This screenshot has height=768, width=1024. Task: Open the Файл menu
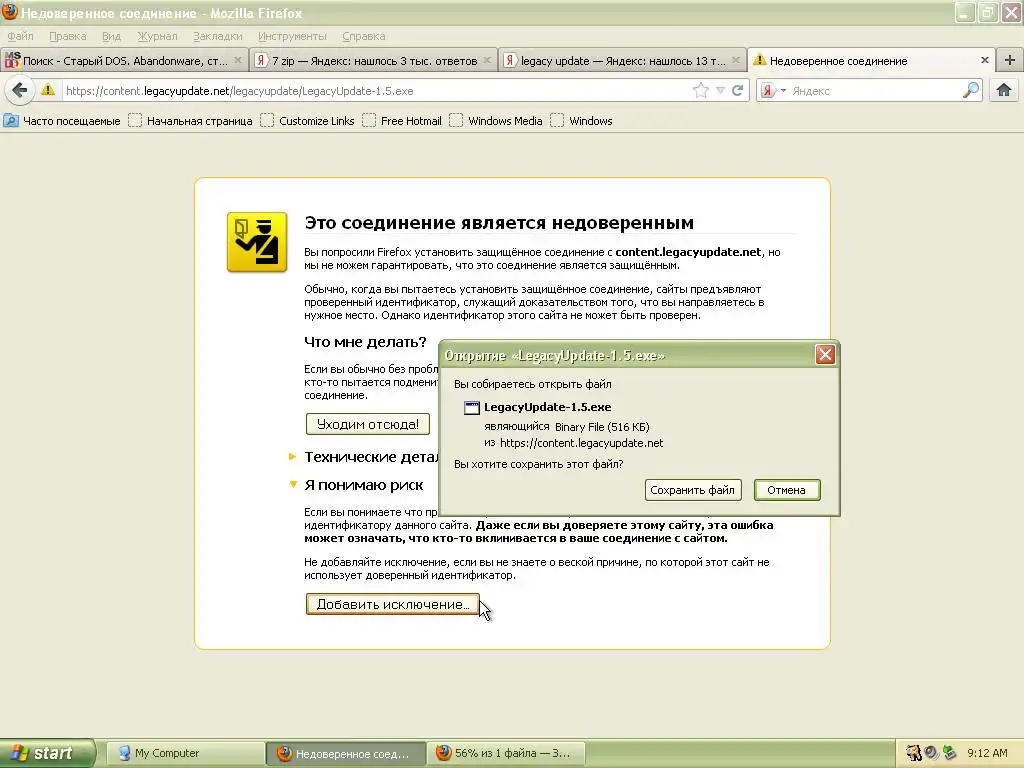point(20,36)
